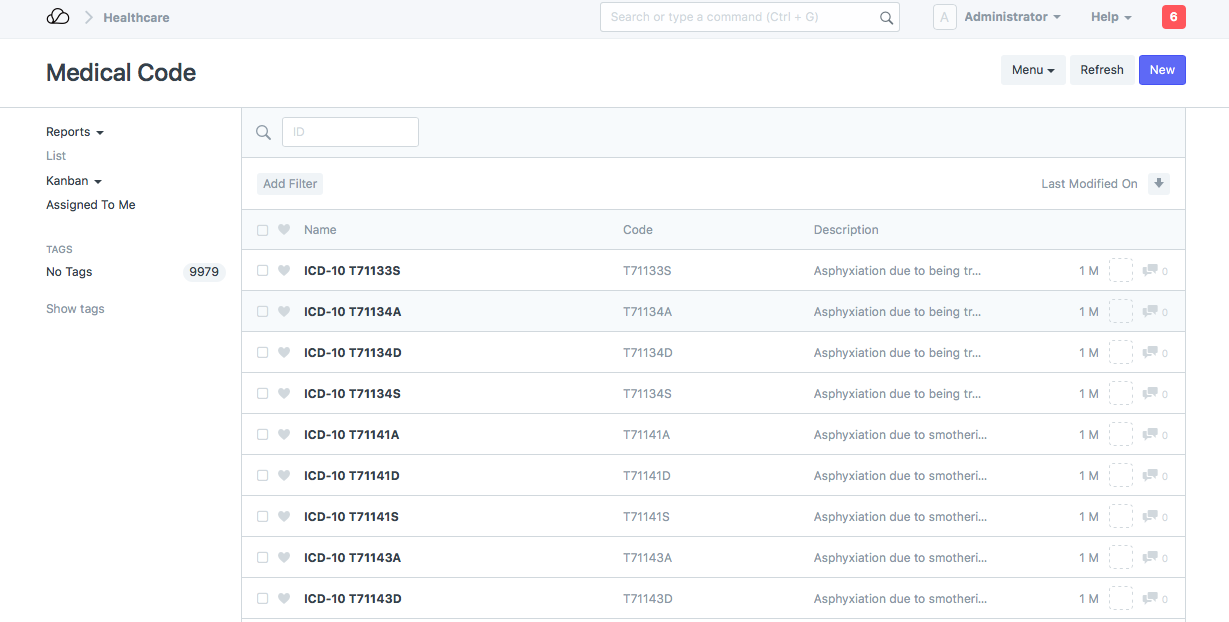Image resolution: width=1229 pixels, height=622 pixels.
Task: Click heart icon for ICD-10 T71141A
Action: click(284, 435)
